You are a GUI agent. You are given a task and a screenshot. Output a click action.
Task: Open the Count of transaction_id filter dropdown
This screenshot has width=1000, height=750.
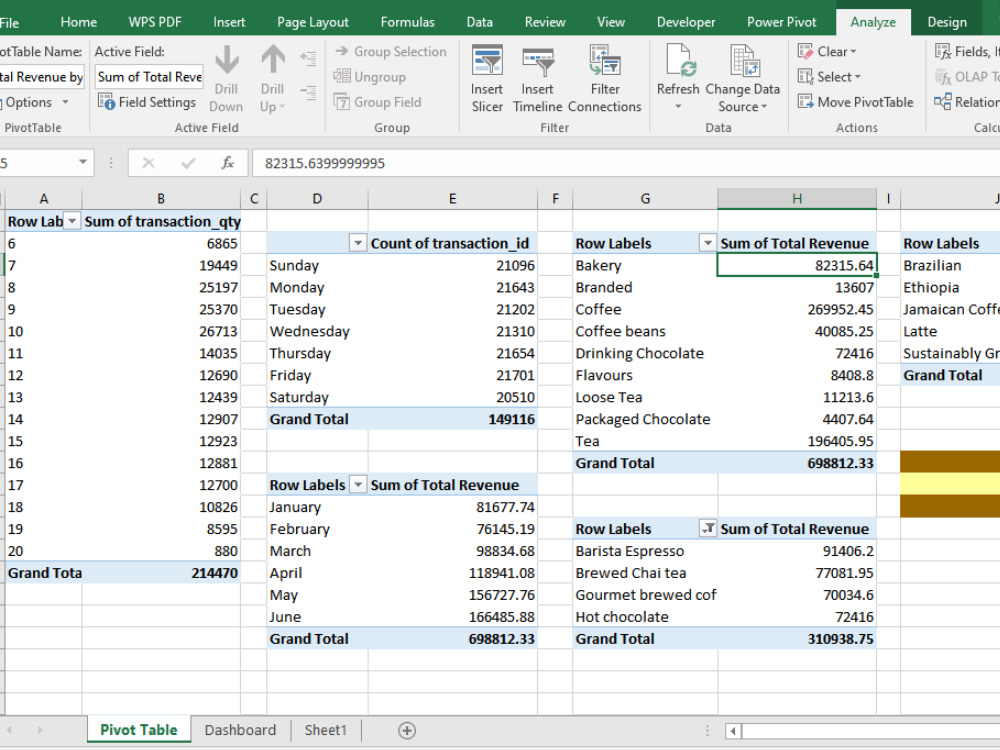[358, 242]
